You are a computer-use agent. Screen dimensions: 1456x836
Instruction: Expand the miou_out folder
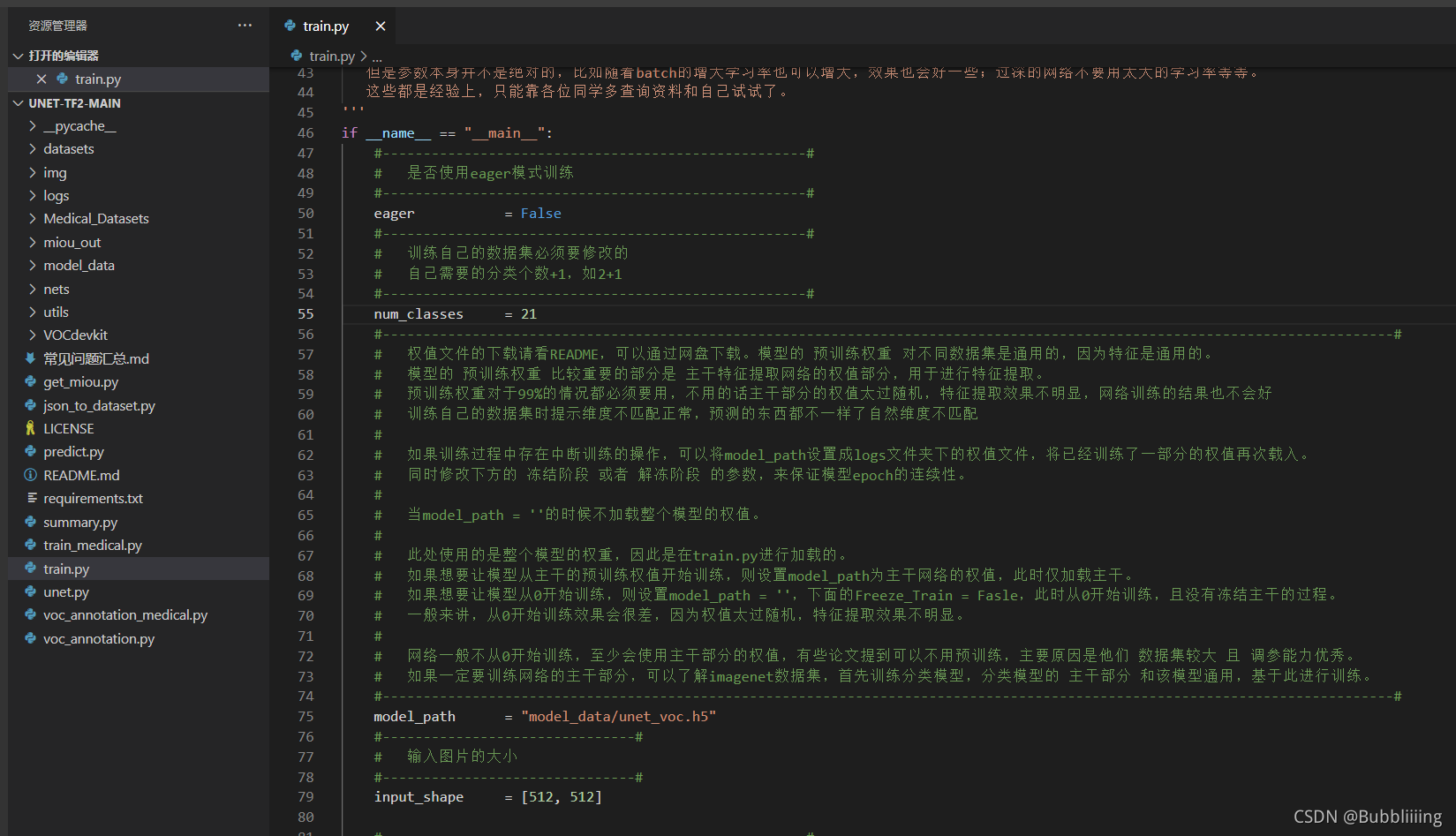33,242
